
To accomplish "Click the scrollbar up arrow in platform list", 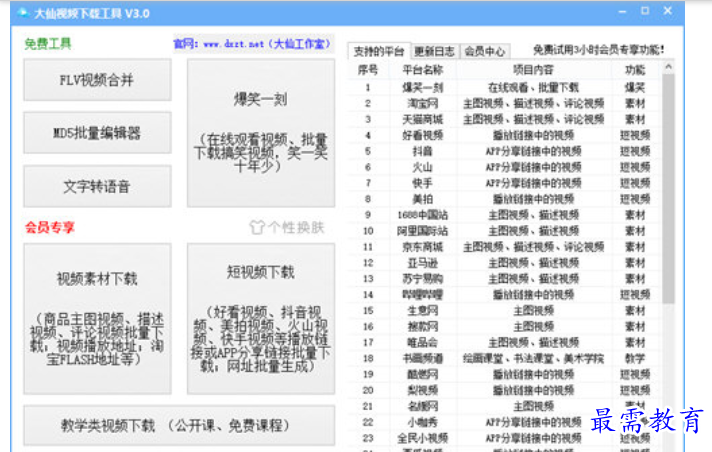I will click(668, 67).
